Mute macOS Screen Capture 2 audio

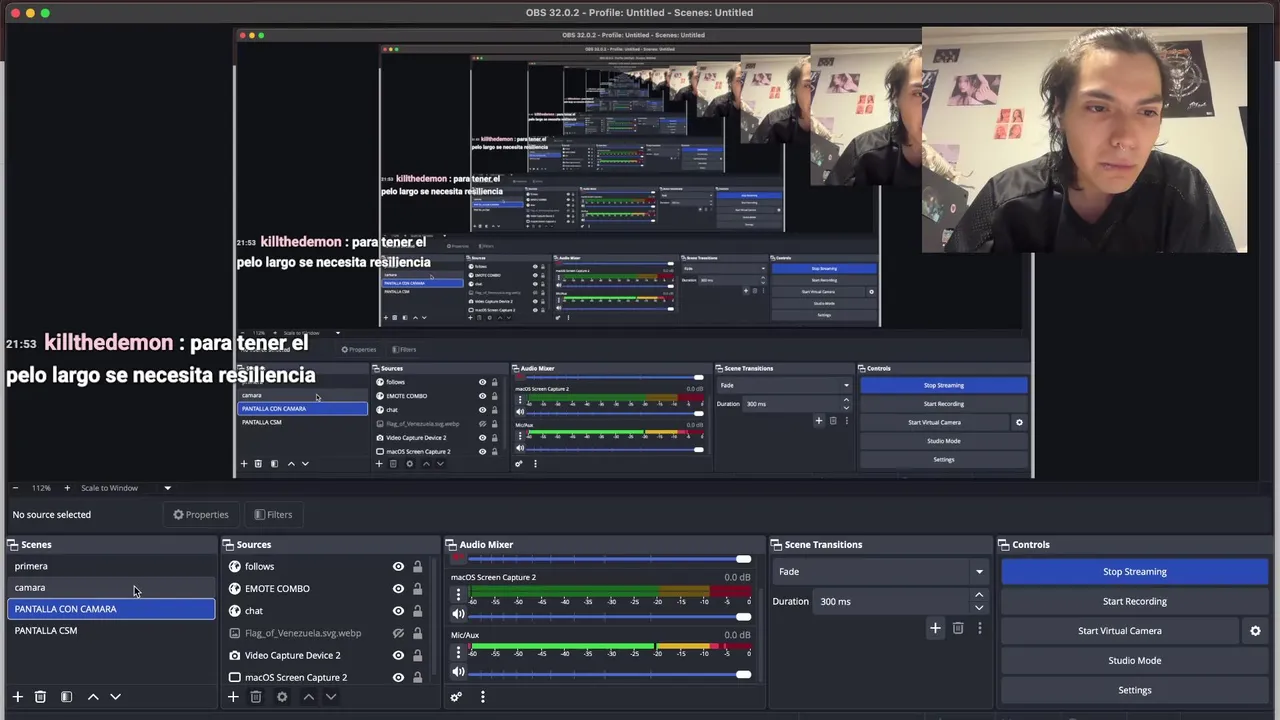(458, 615)
